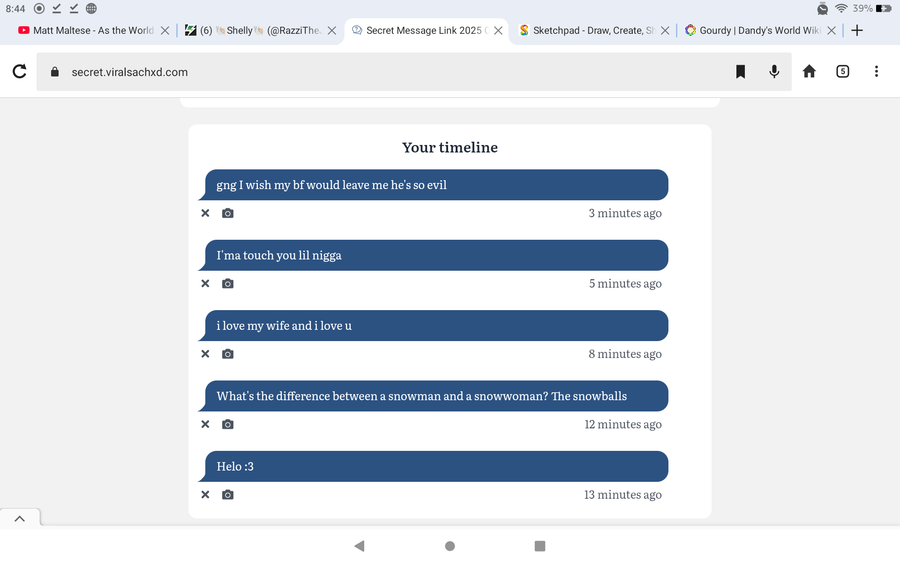The image size is (900, 563).
Task: Screenshot the snowman joke message with camera icon
Action: point(228,424)
